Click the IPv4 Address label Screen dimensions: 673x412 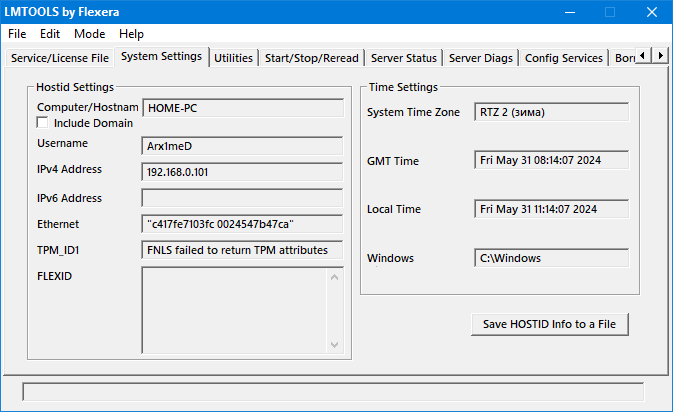[69, 169]
